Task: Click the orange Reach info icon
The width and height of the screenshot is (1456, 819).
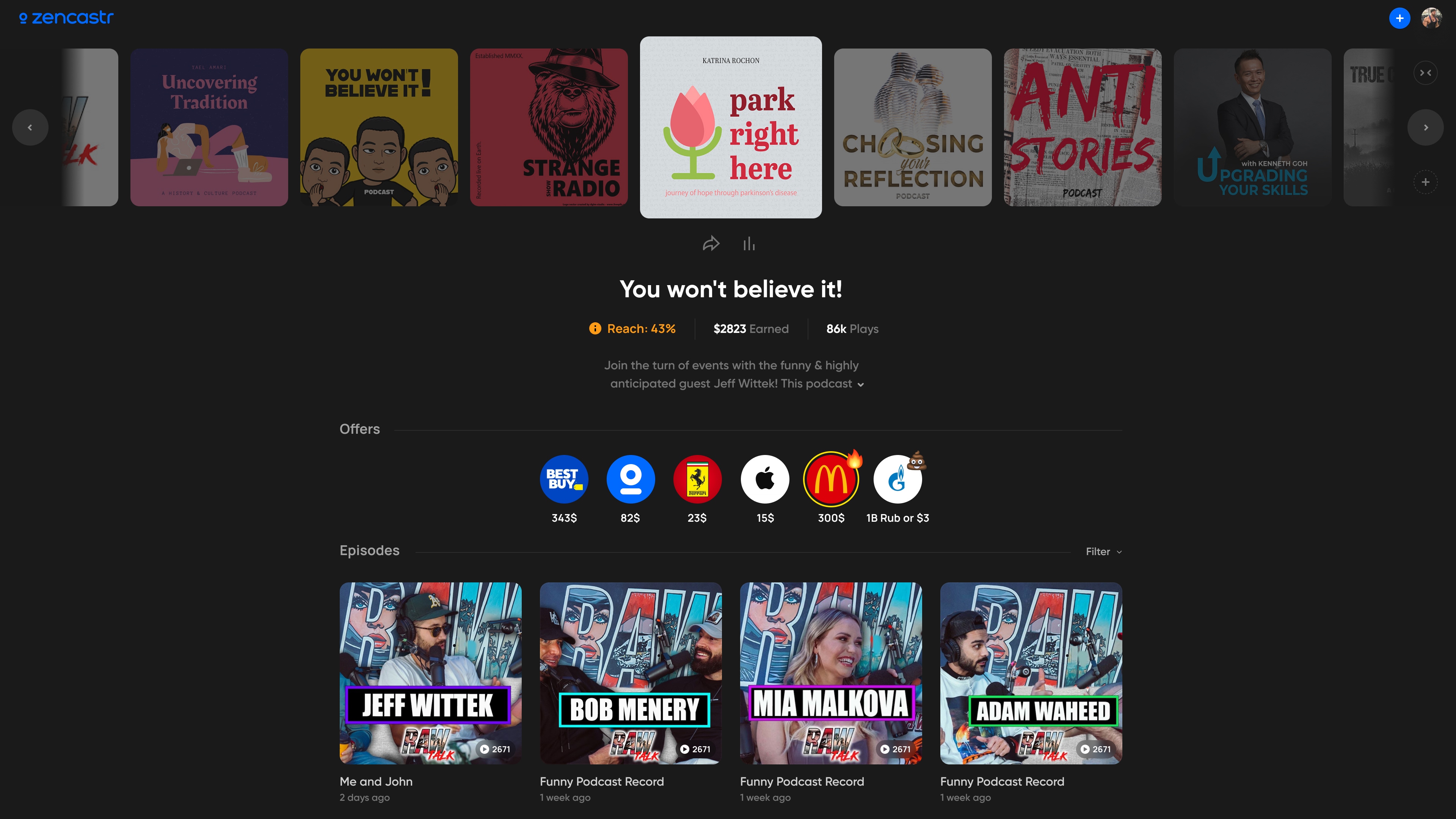Action: 595,328
